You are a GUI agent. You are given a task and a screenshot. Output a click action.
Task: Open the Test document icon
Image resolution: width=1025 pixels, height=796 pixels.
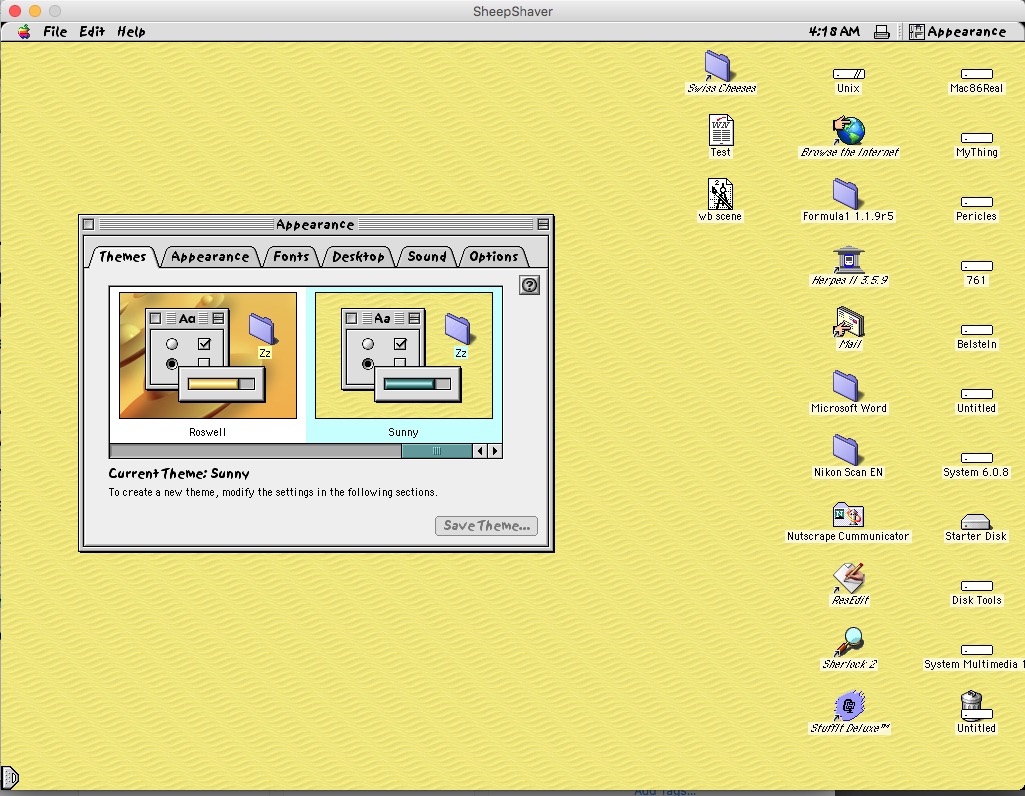pos(720,130)
